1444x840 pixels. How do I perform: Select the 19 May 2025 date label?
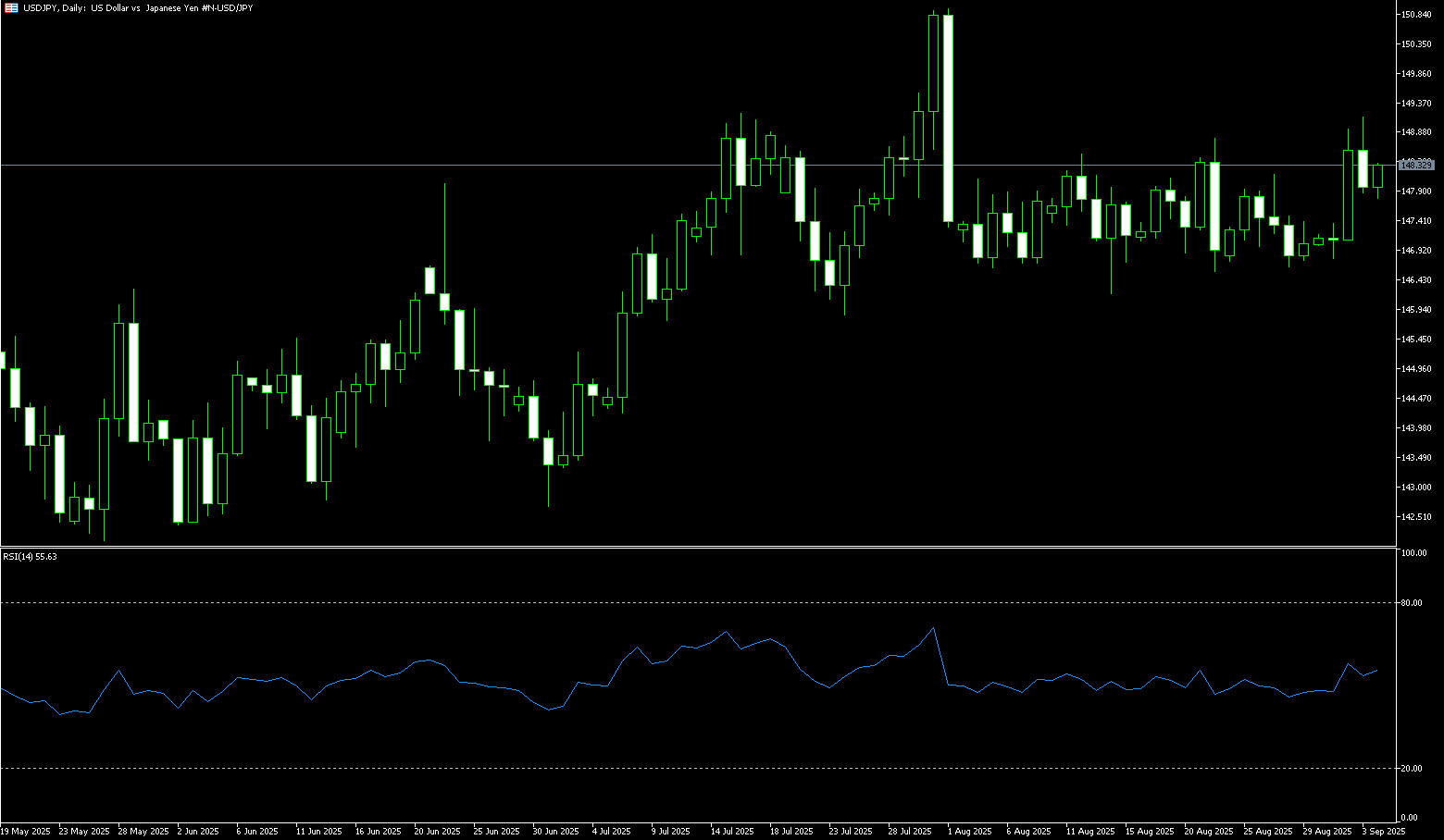tap(25, 832)
